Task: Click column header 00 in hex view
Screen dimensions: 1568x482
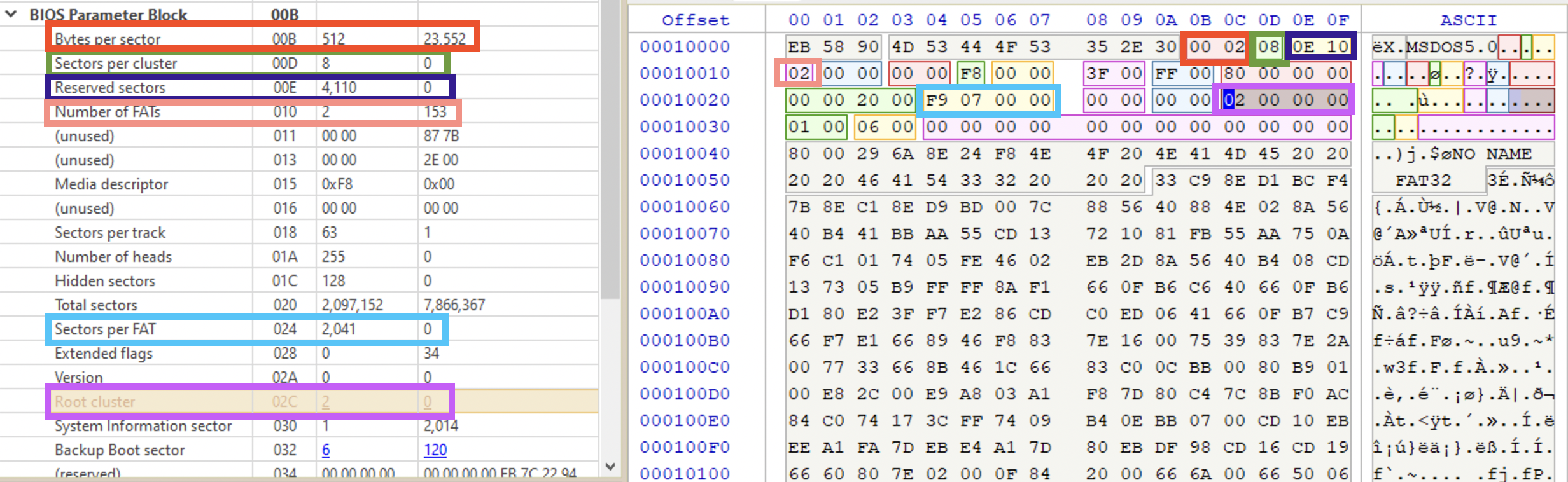Action: [x=799, y=20]
